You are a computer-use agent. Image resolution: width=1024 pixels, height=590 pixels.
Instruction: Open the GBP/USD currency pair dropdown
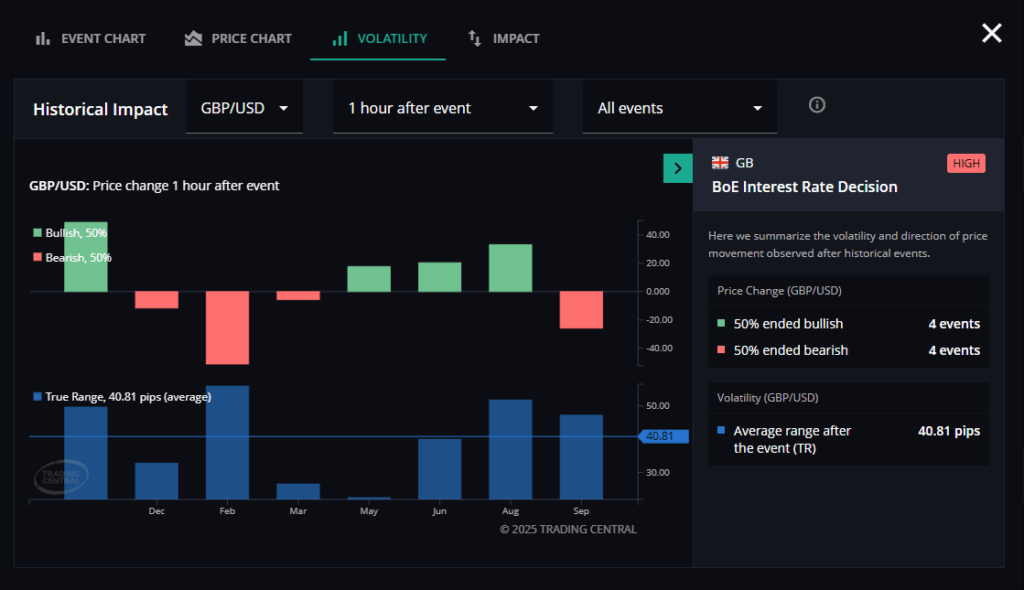244,108
